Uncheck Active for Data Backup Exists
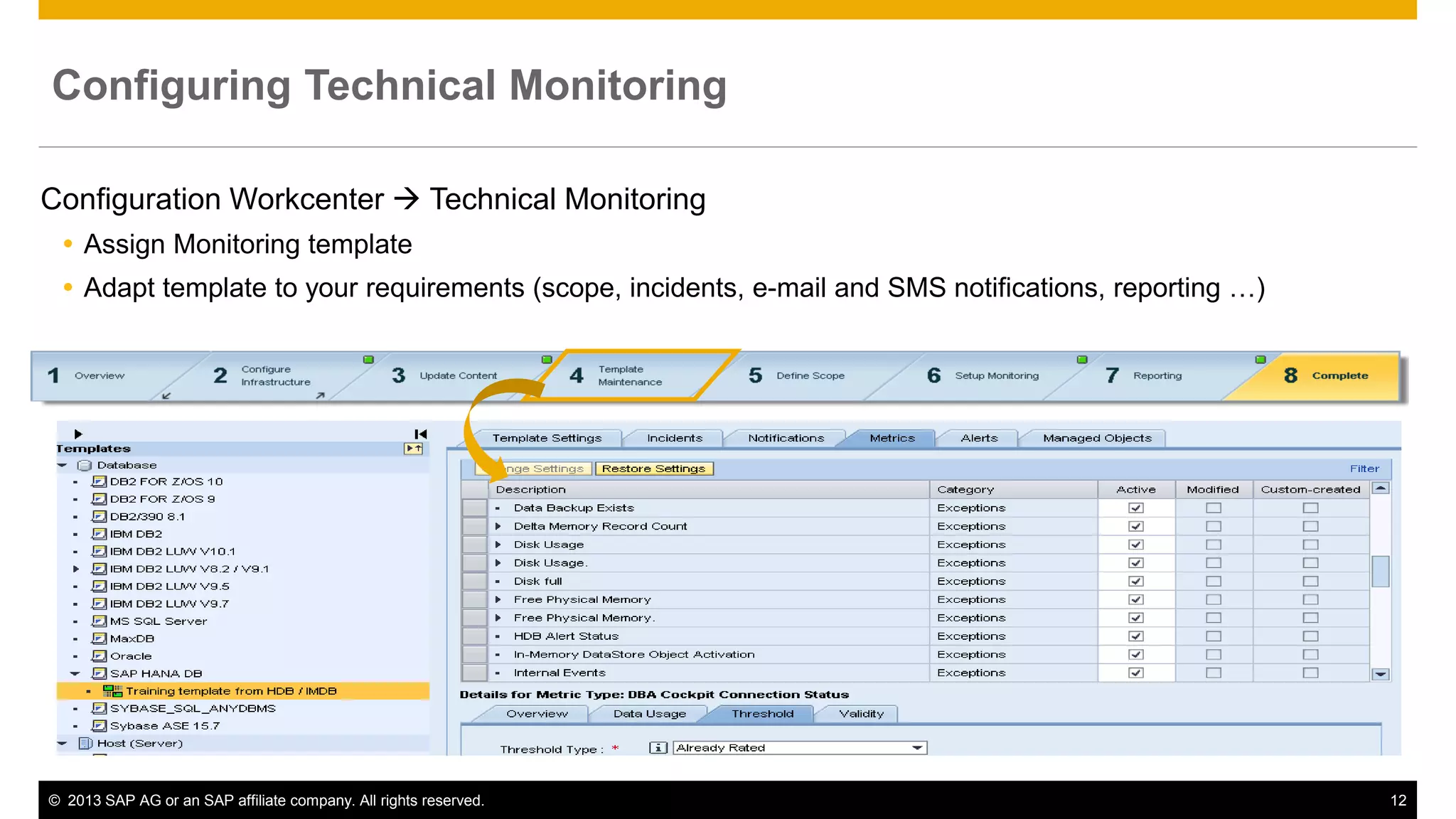This screenshot has width=1456, height=819. [1136, 508]
